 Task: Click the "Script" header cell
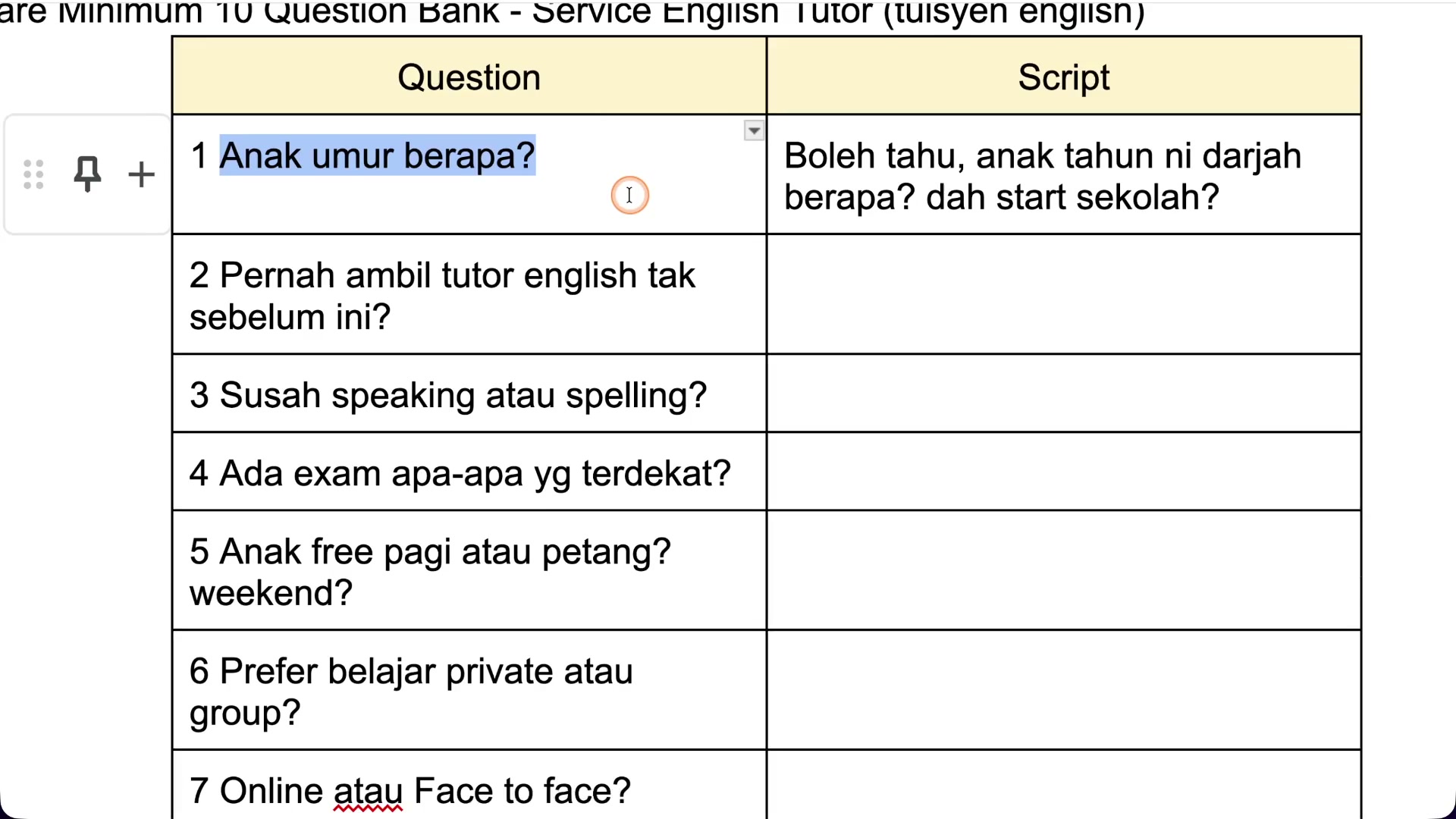tap(1064, 77)
